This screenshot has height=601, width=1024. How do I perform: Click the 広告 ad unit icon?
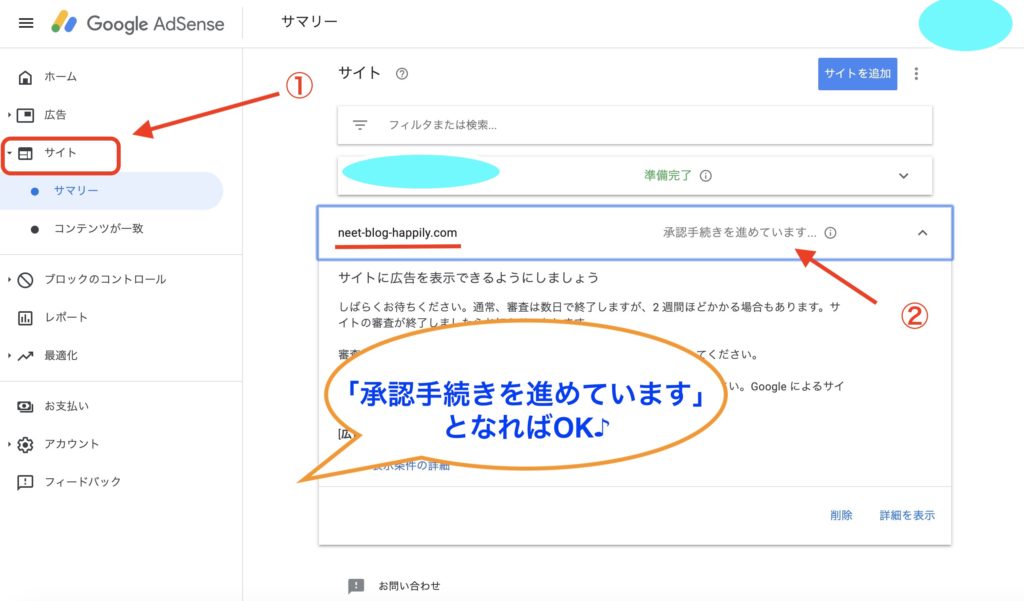click(25, 116)
